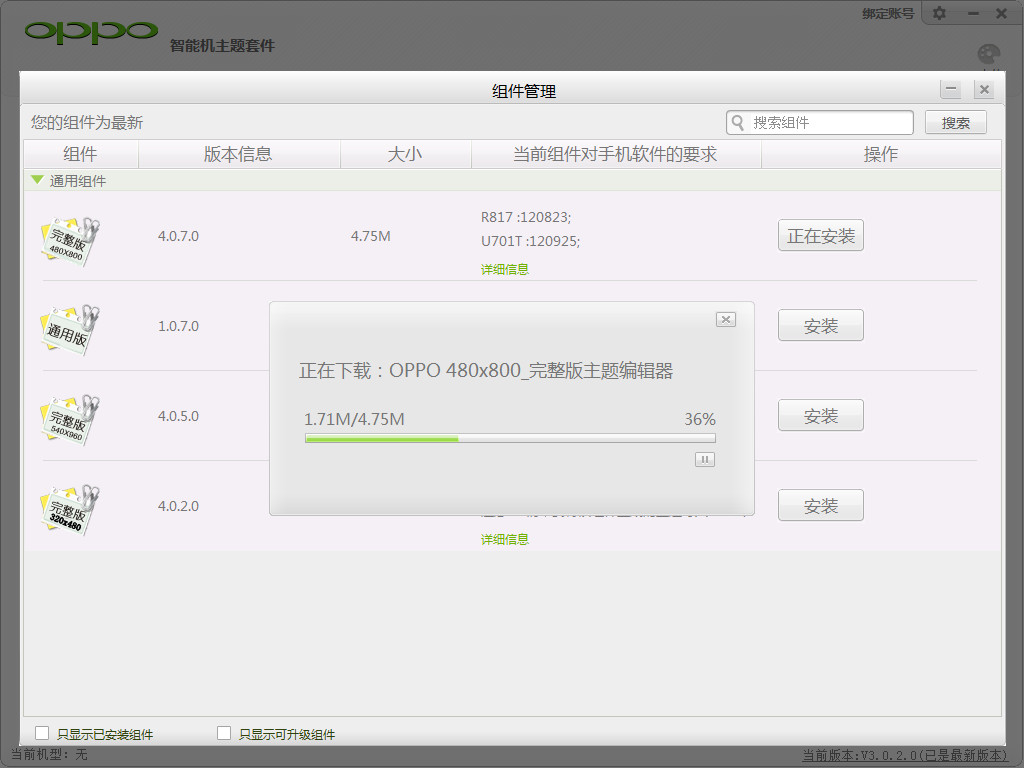Close the 组件管理 dialog

pyautogui.click(x=984, y=89)
